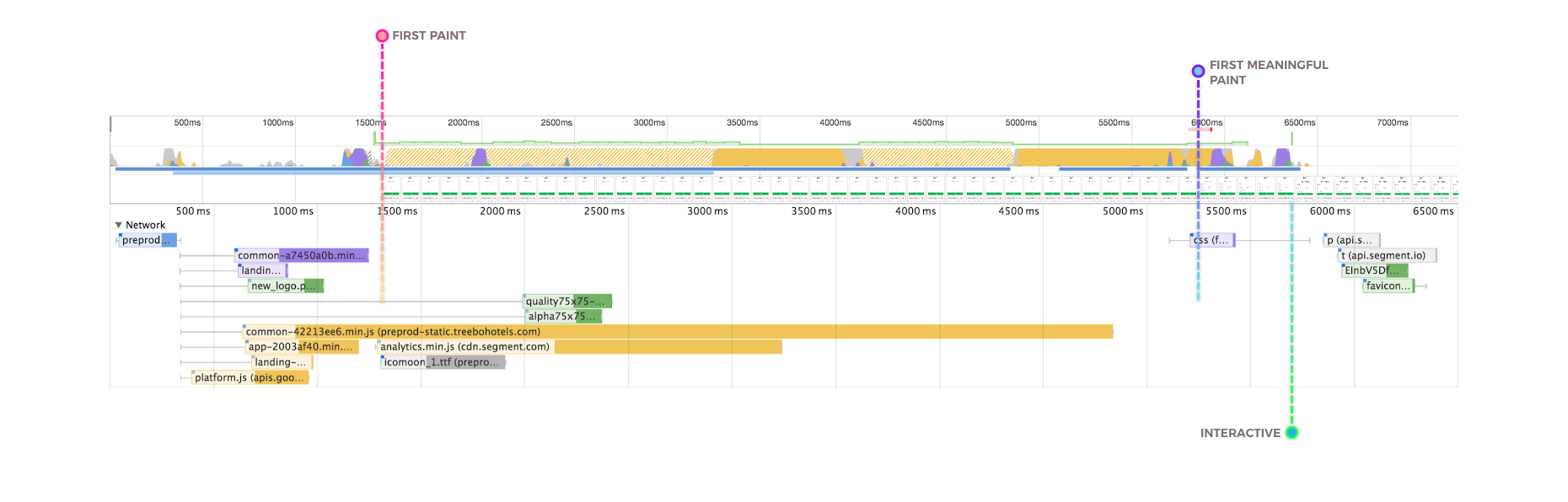
Task: Select the new_logo.p image request
Action: [x=285, y=286]
